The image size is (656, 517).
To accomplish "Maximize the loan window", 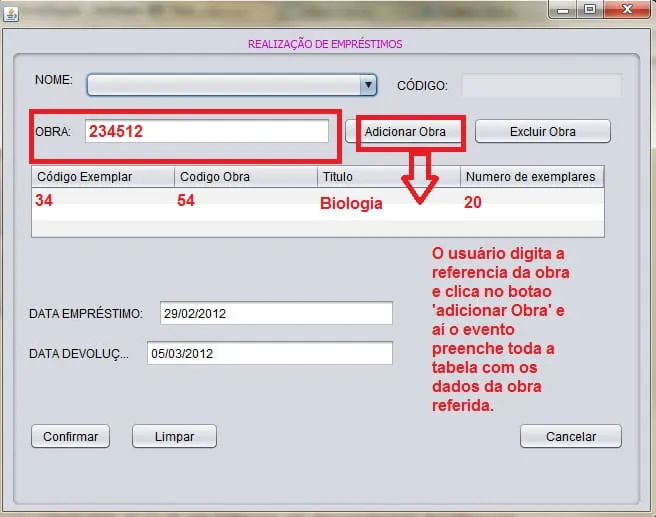I will (x=590, y=9).
